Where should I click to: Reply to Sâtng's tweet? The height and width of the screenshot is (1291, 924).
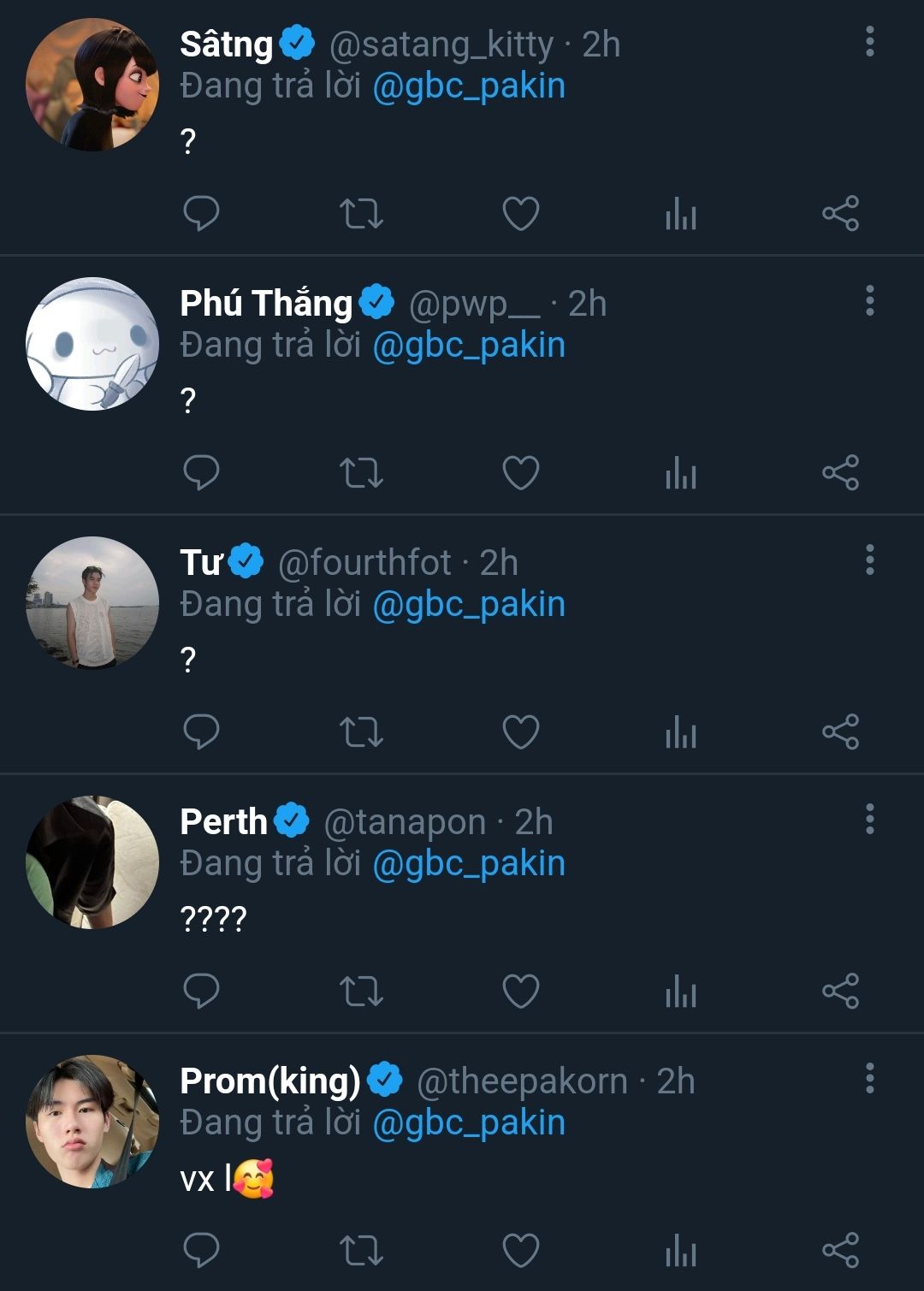[201, 213]
